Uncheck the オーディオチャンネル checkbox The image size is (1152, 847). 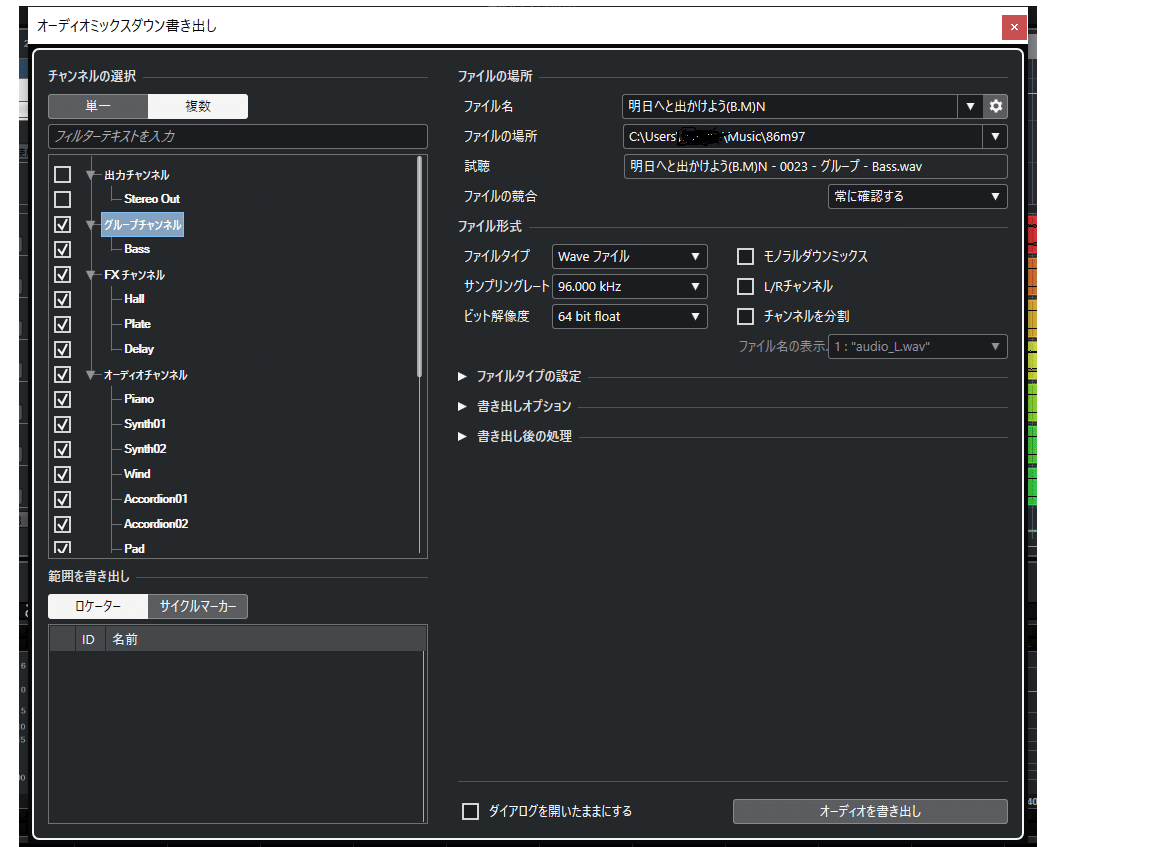click(62, 375)
